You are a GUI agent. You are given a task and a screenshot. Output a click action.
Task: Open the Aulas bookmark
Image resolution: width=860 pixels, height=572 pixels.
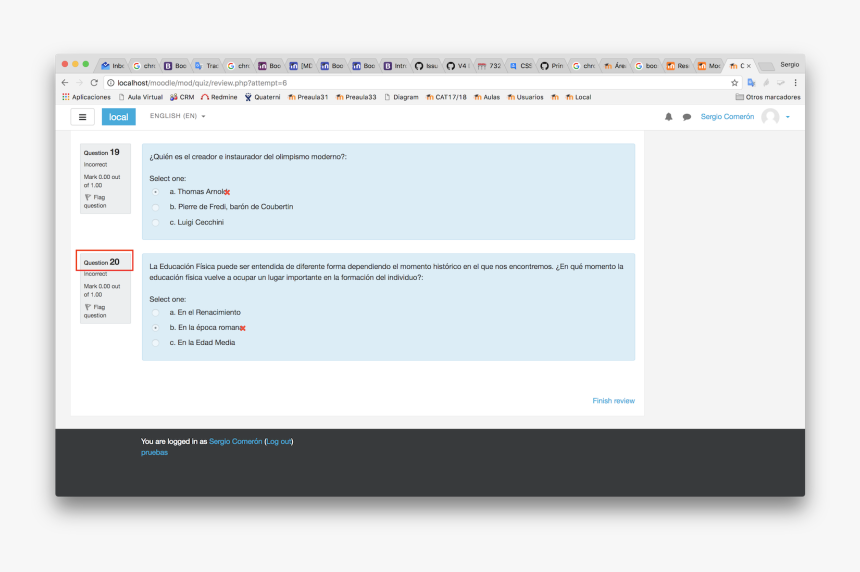[x=487, y=97]
